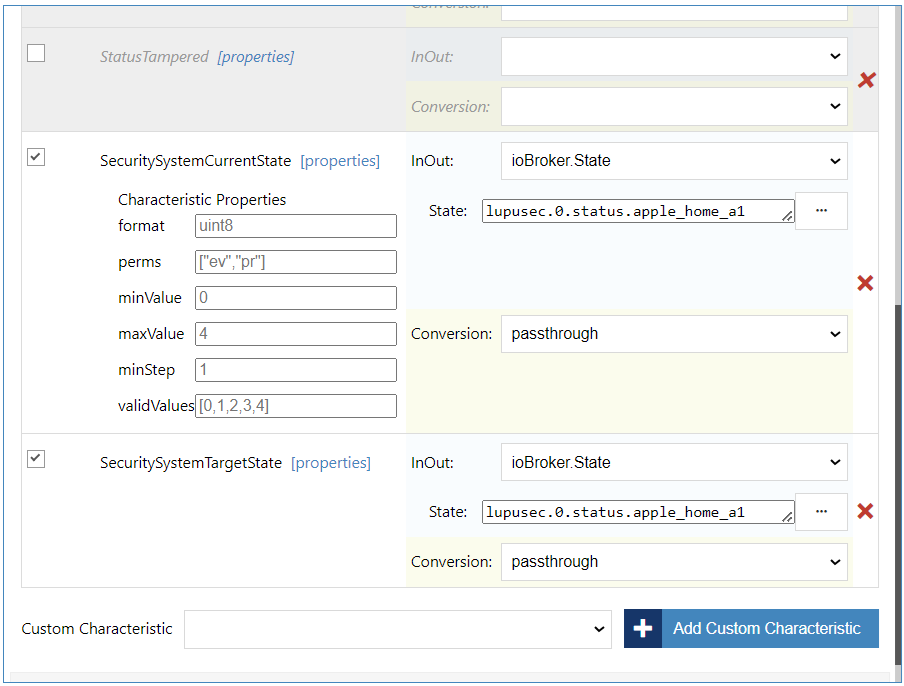Open the SecuritySystemTargetState InOut dropdown

pyautogui.click(x=674, y=462)
